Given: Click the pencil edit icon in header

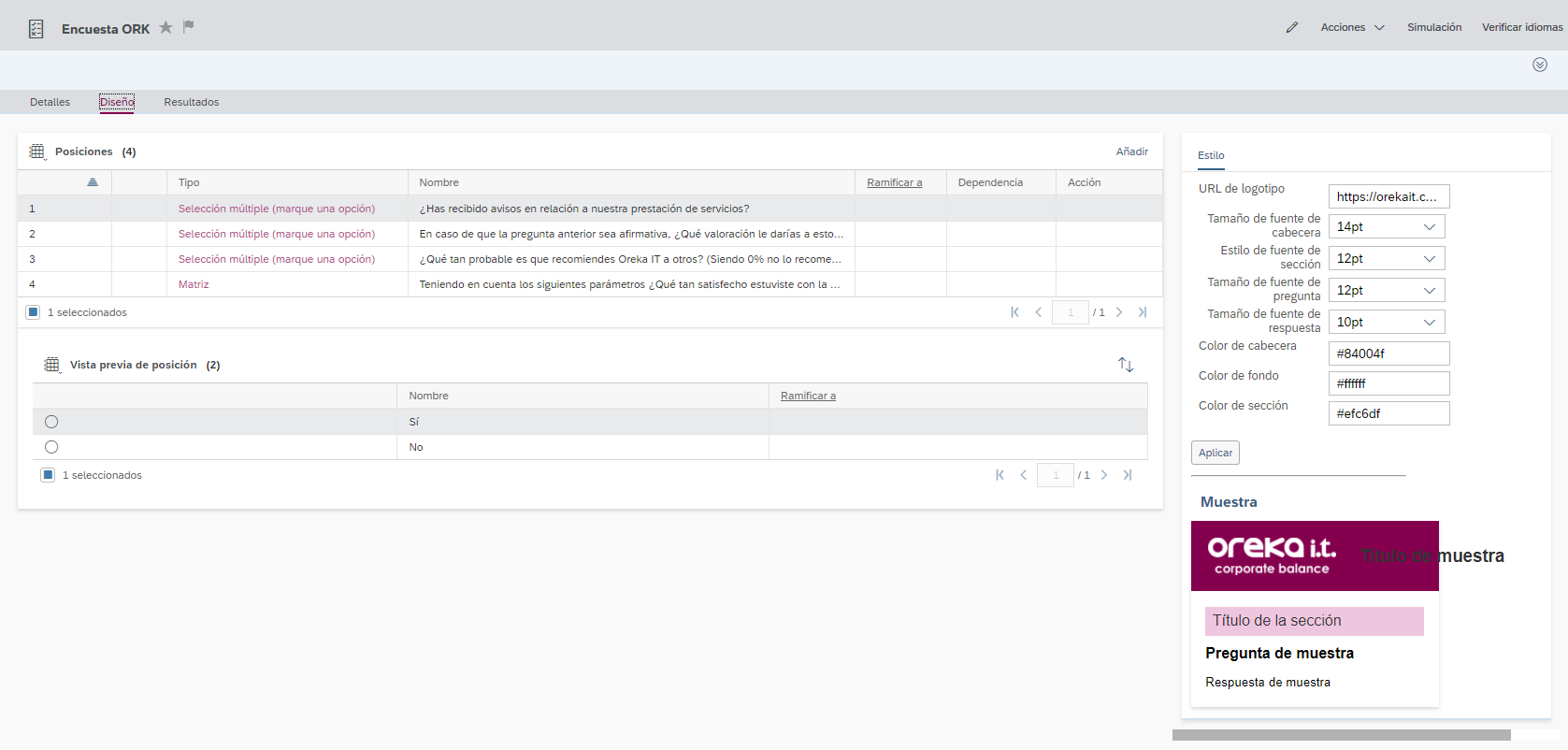Looking at the screenshot, I should 1292,27.
